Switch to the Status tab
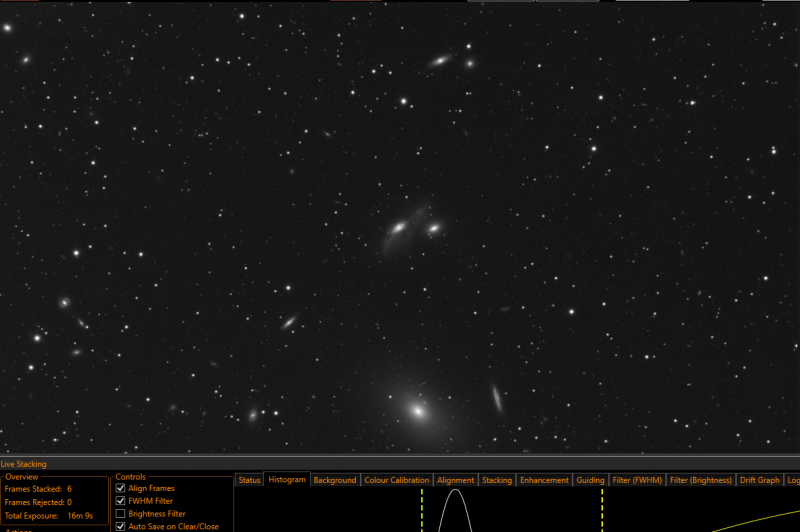Screen dimensions: 800x532 [x=249, y=480]
